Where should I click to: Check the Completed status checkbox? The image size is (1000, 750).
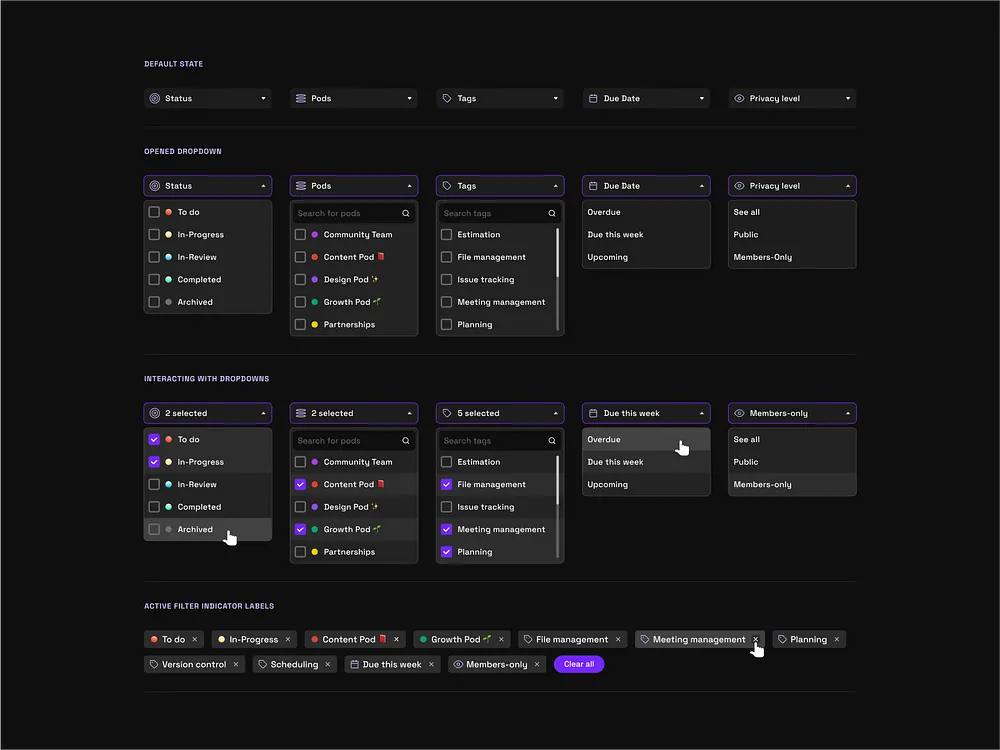(x=154, y=279)
